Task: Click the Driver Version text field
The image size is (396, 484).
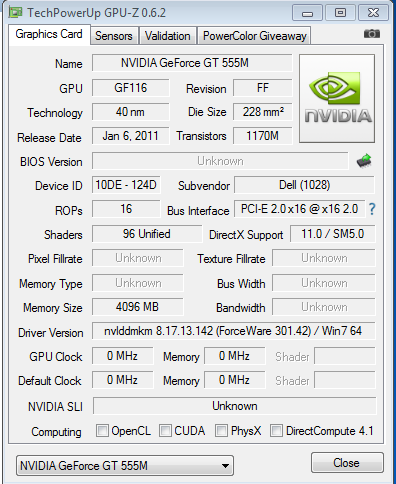Action: pos(233,331)
